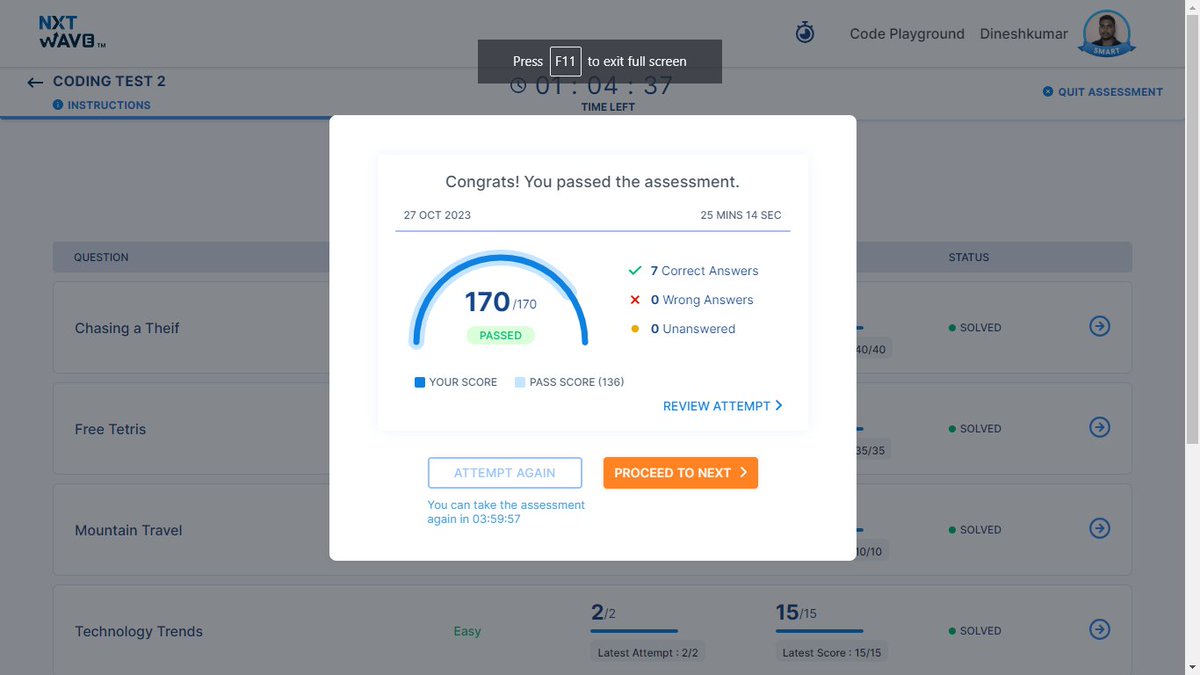Screen dimensions: 1200x675
Task: Click the green check beside Correct Answers
Action: tap(634, 271)
